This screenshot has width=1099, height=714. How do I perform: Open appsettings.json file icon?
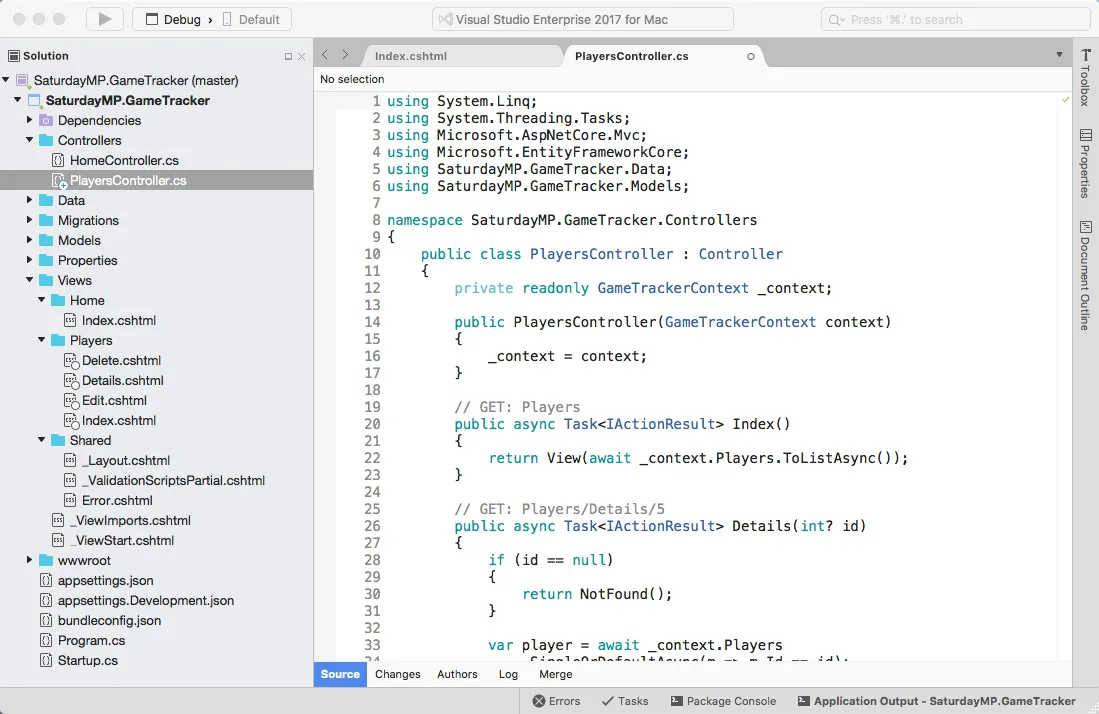46,580
